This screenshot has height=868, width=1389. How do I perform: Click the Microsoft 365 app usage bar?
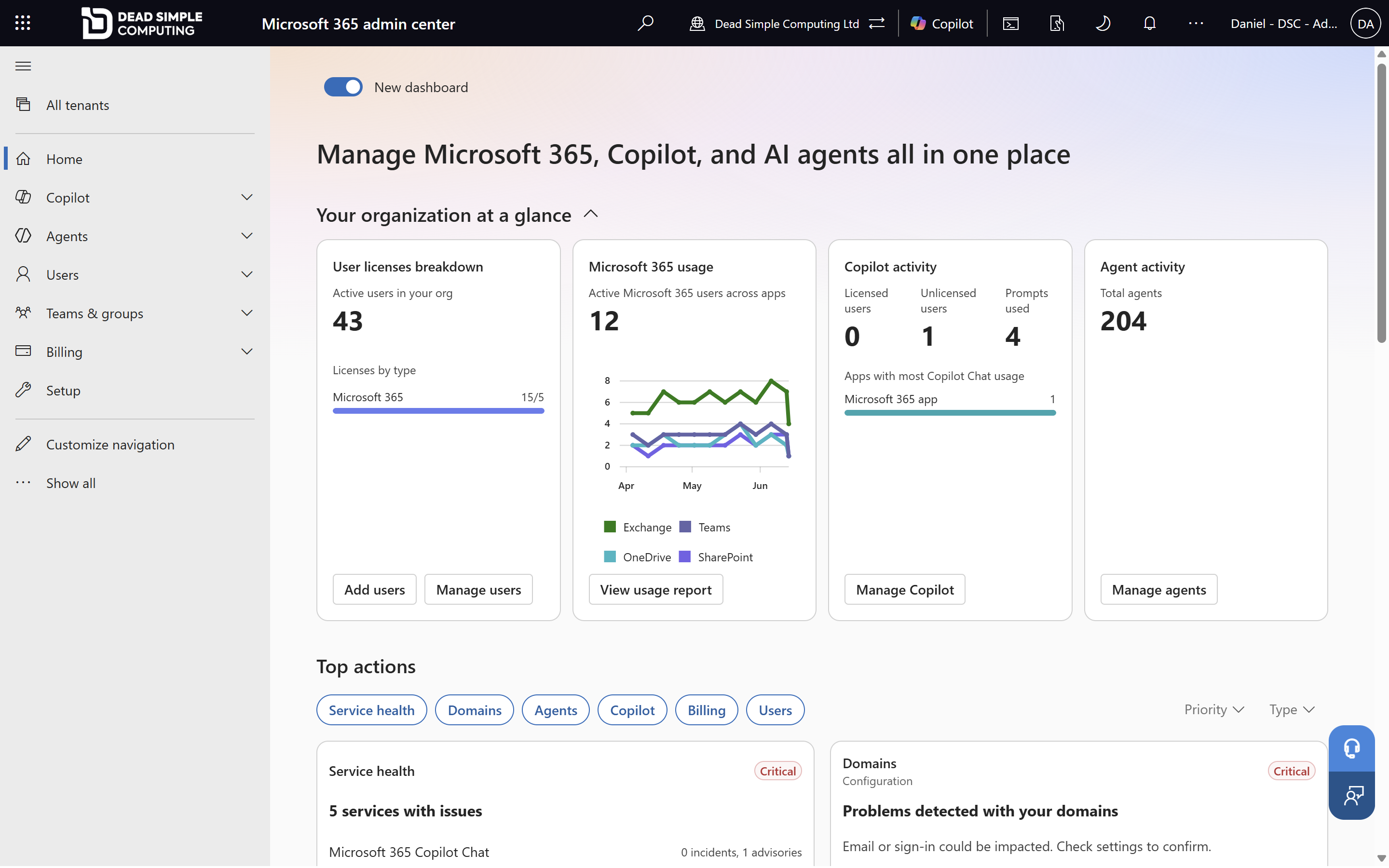(x=950, y=413)
